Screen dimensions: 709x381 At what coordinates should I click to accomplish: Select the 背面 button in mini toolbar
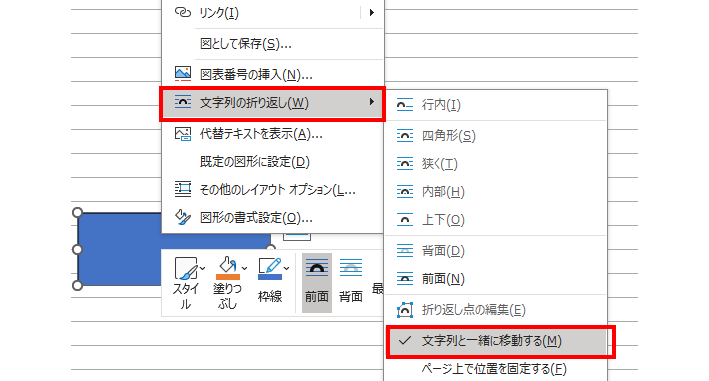[x=351, y=283]
